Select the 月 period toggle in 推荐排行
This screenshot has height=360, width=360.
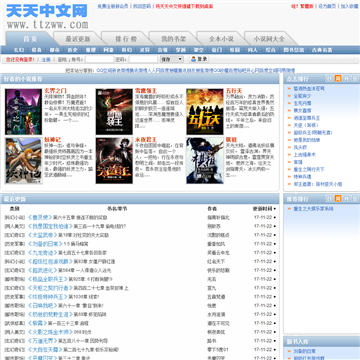click(347, 199)
